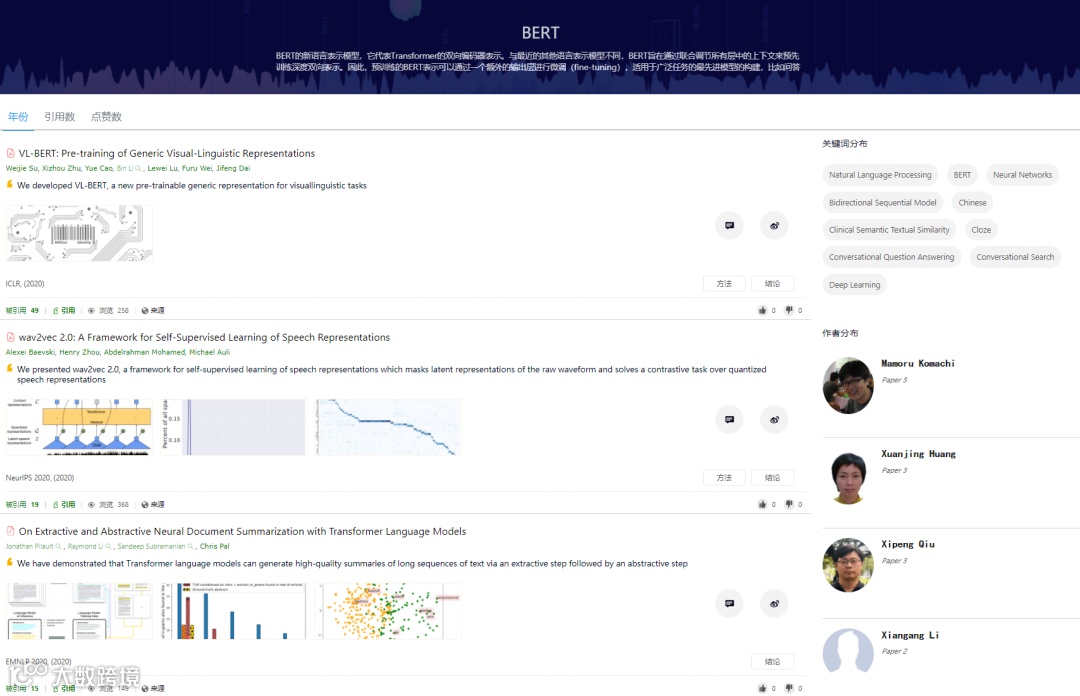The width and height of the screenshot is (1080, 696).
Task: Select the Deep Learning keyword tag
Action: pos(854,285)
